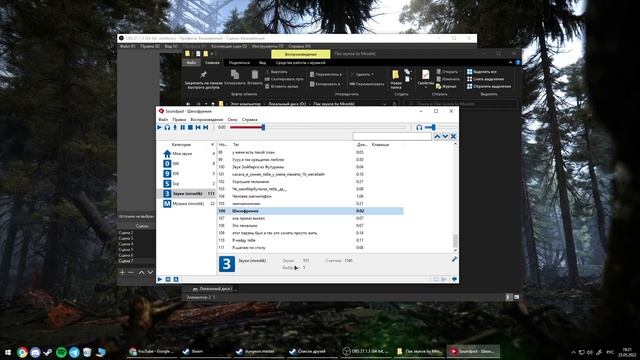Screen dimensions: 640x360
Task: Select sound row number 109 lasting 0:14
Action: point(310,233)
